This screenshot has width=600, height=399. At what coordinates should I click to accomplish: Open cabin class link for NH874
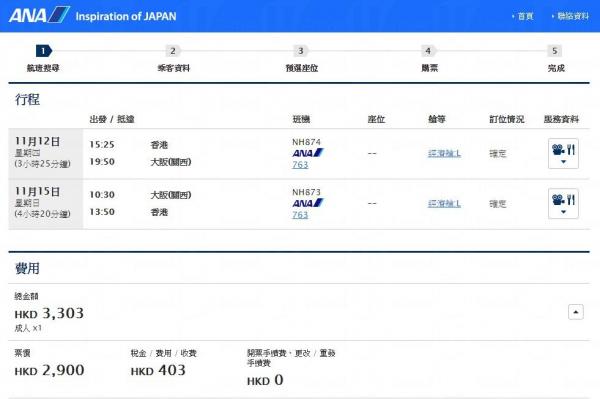[x=444, y=153]
